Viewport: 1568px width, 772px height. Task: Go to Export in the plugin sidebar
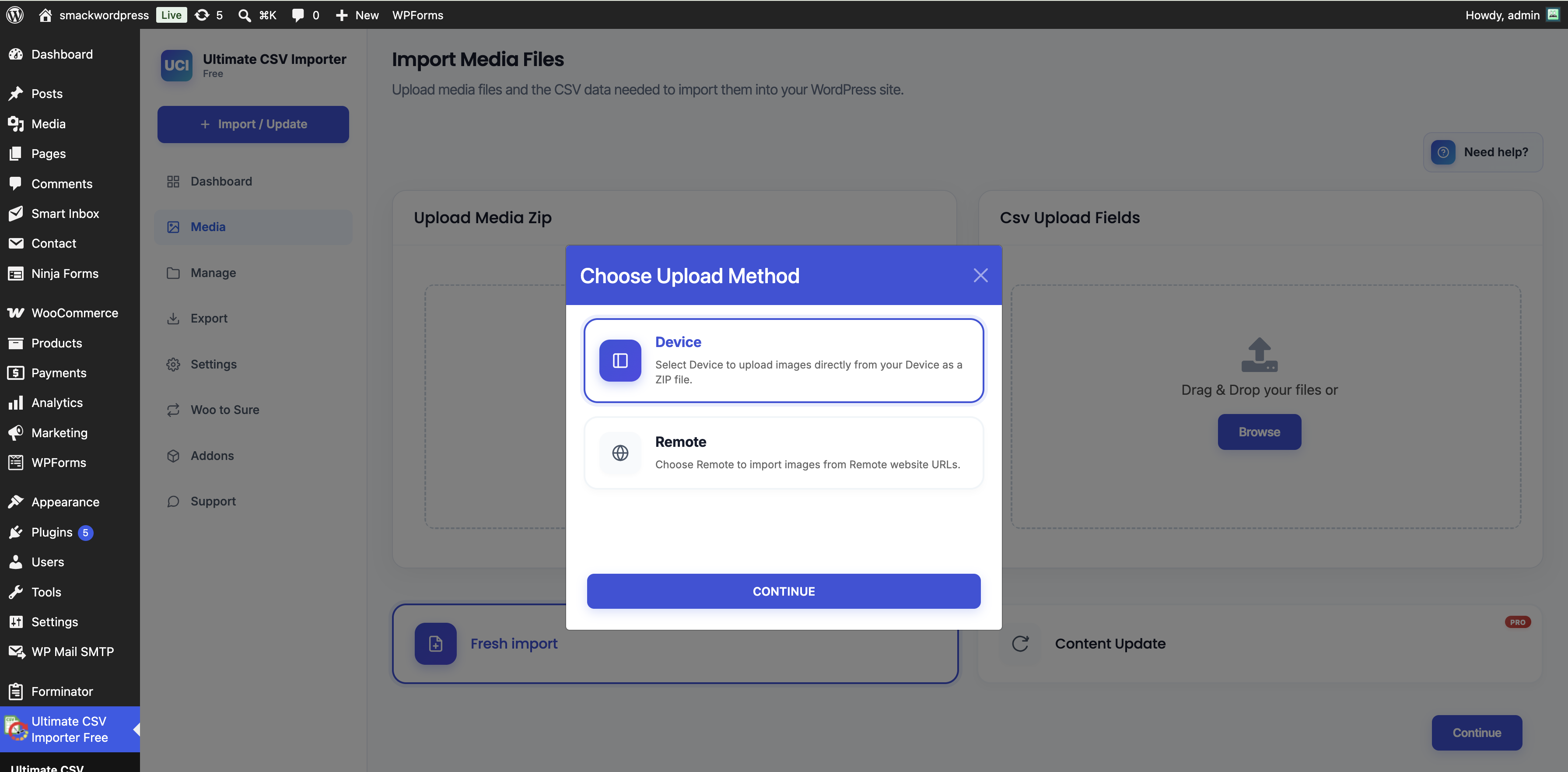point(253,319)
